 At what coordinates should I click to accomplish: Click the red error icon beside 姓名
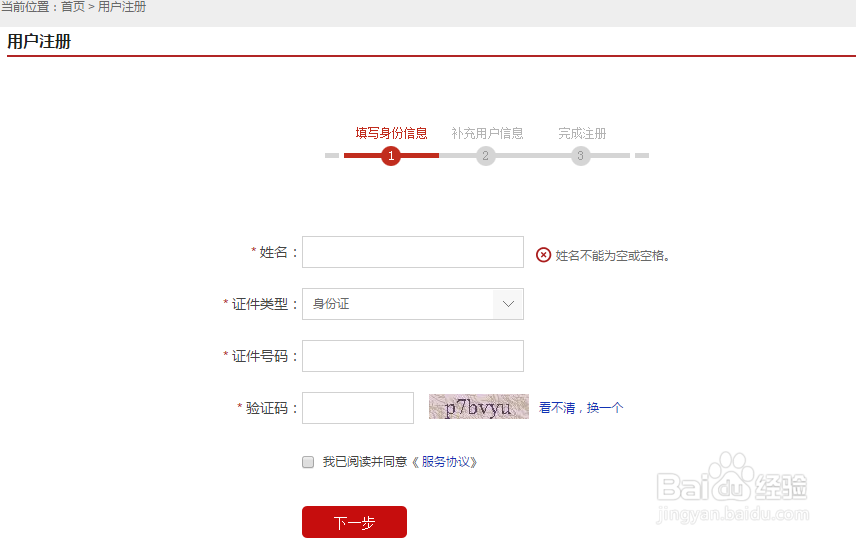[543, 255]
